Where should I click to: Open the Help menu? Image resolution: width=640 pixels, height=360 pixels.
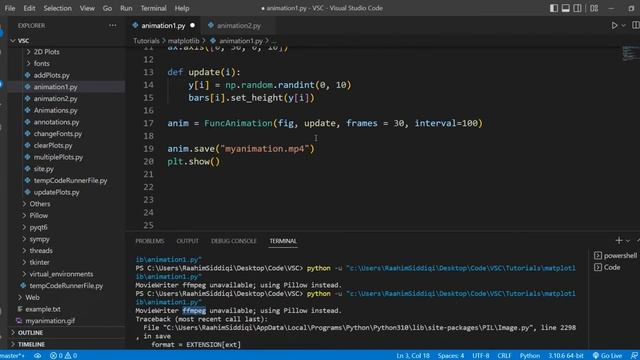coord(182,8)
